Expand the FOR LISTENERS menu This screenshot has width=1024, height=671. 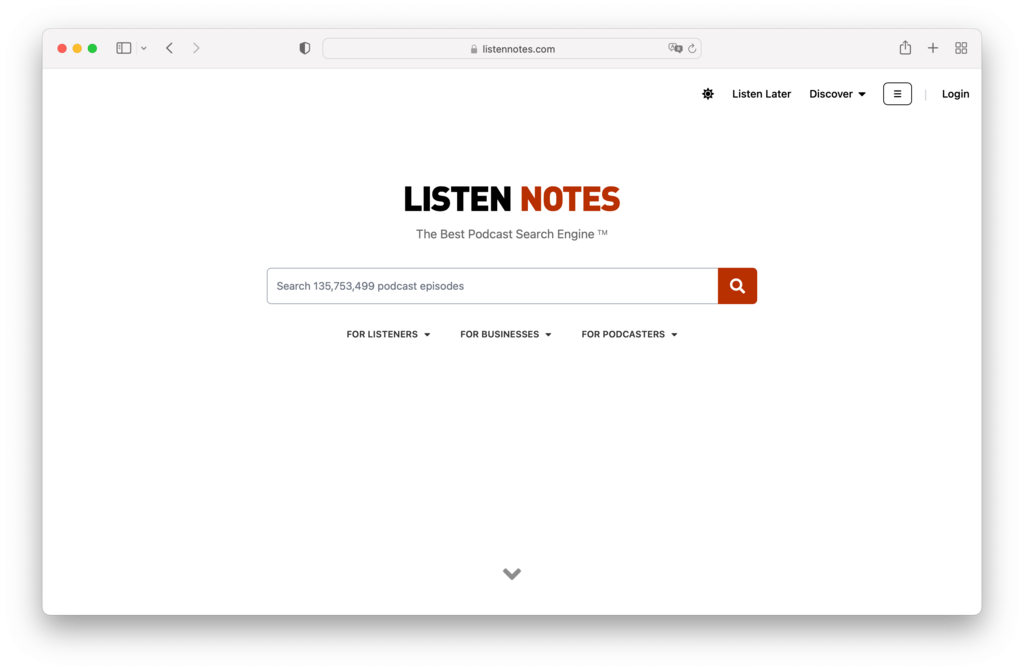click(x=389, y=334)
